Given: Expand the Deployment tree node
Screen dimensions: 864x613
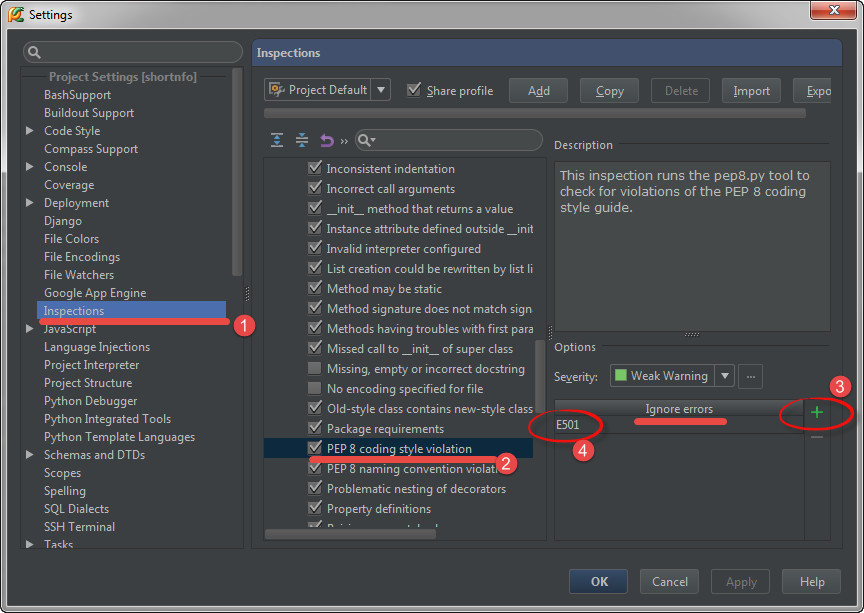Looking at the screenshot, I should tap(30, 203).
